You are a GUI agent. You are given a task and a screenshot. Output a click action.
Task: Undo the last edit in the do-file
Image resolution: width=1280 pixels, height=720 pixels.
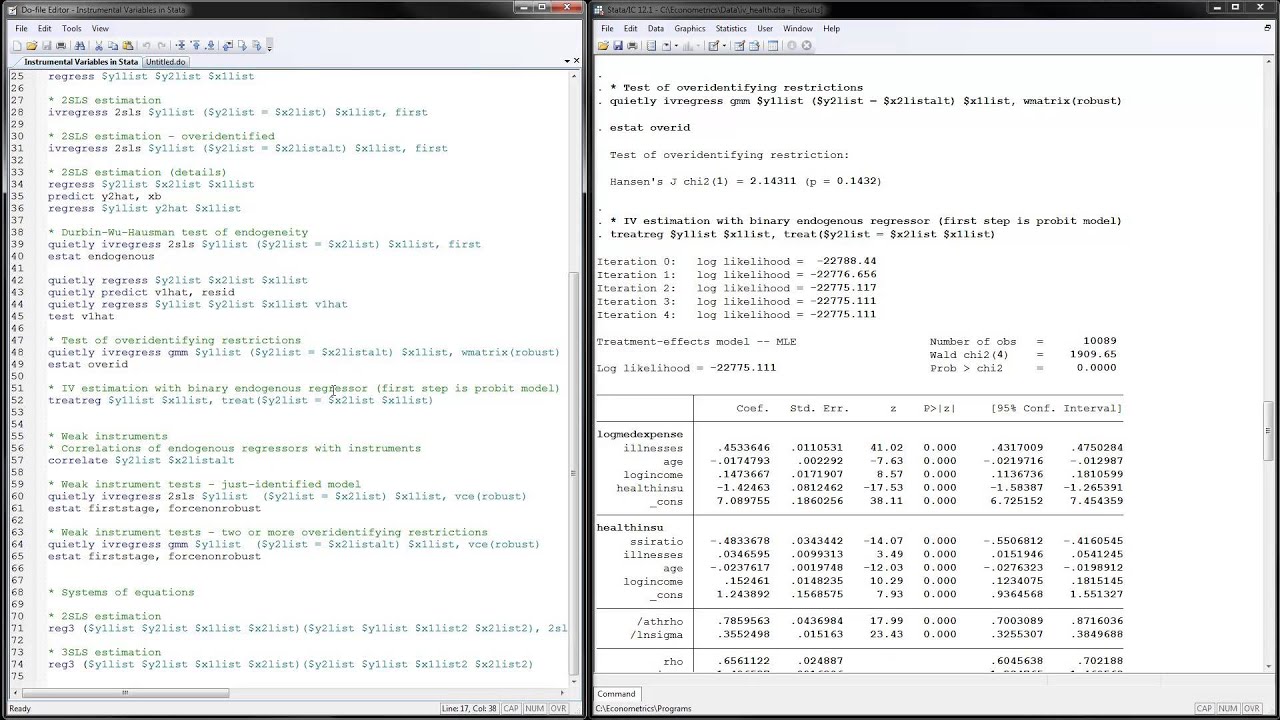[147, 45]
